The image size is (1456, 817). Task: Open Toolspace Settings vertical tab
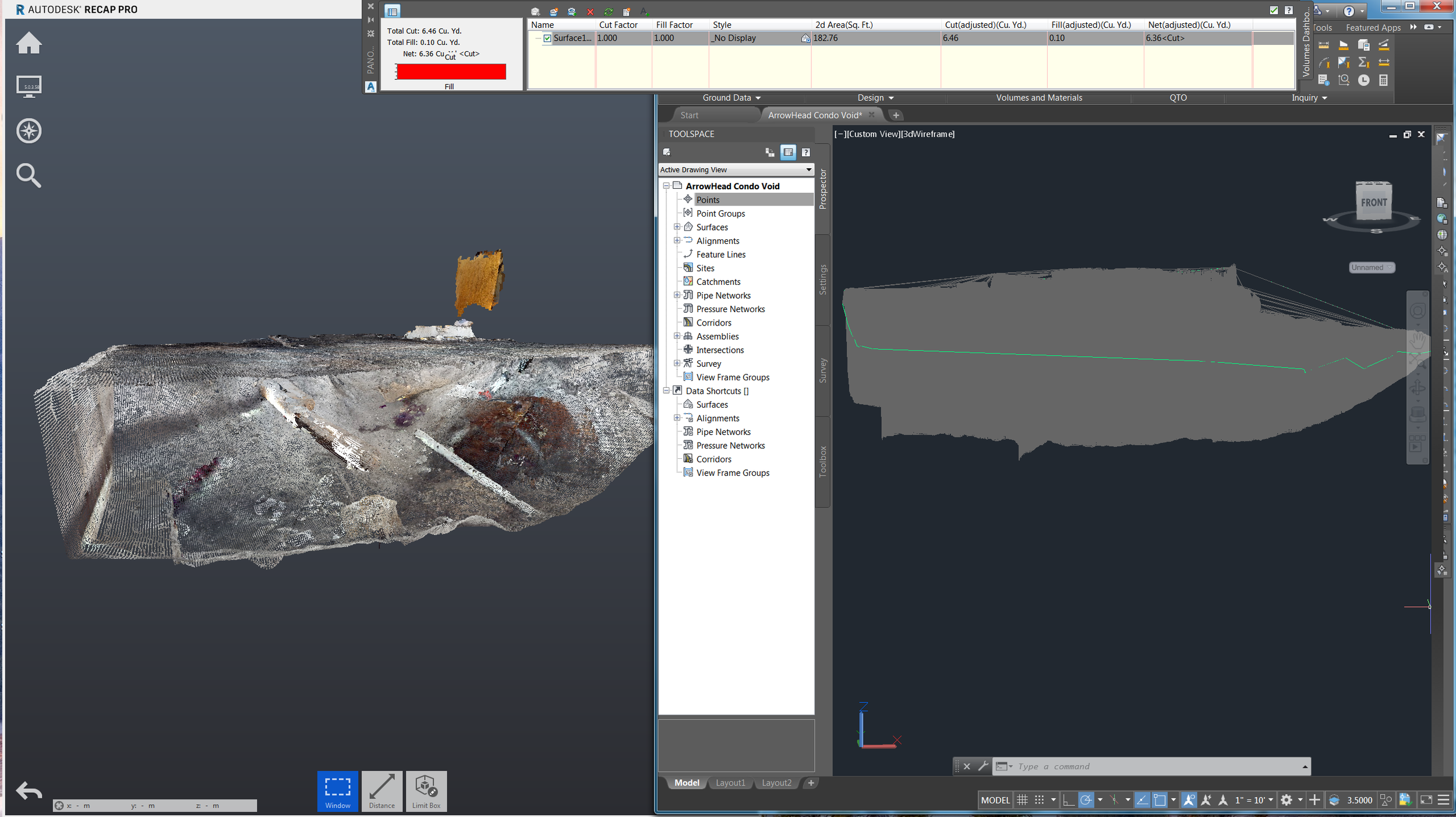823,280
